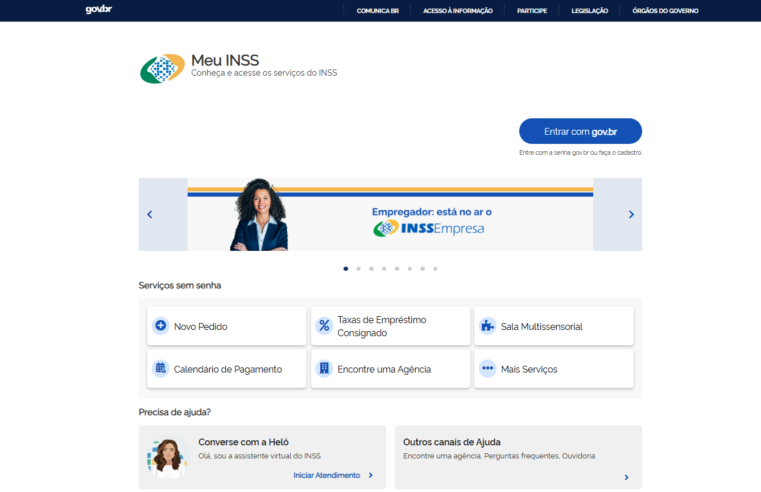The width and height of the screenshot is (761, 492).
Task: Open the Novo Pedido service card
Action: [227, 326]
